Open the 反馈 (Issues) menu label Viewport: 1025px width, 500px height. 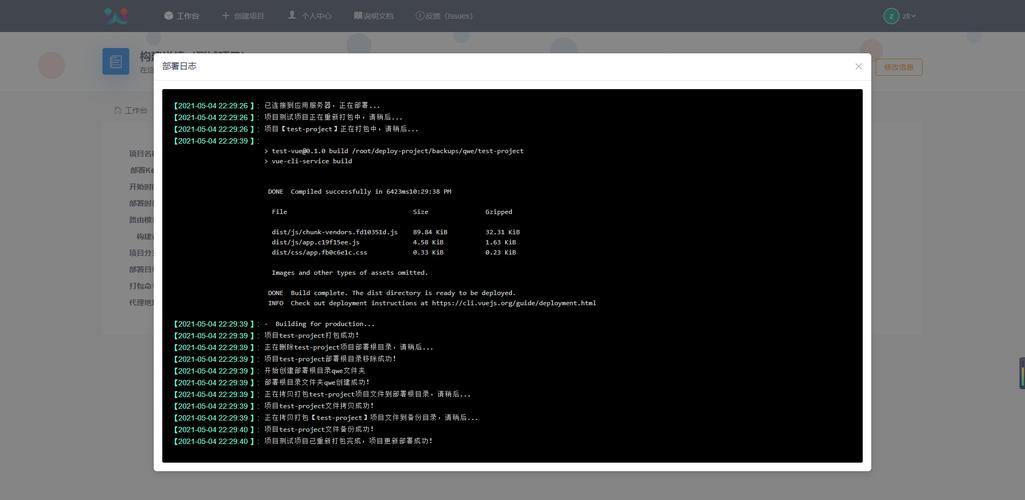(449, 16)
